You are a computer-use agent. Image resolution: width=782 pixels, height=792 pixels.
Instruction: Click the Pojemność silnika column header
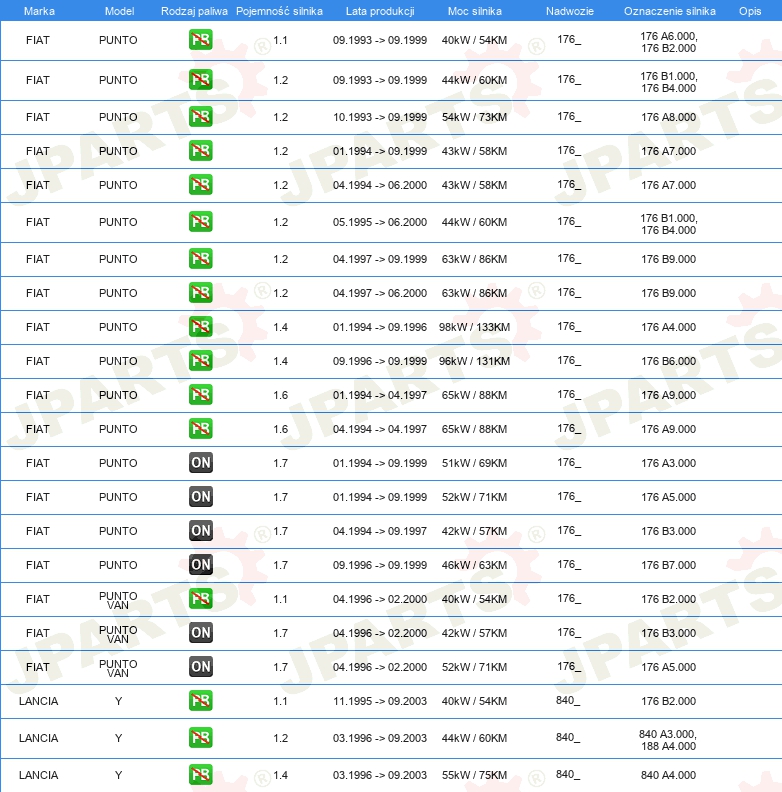point(279,11)
